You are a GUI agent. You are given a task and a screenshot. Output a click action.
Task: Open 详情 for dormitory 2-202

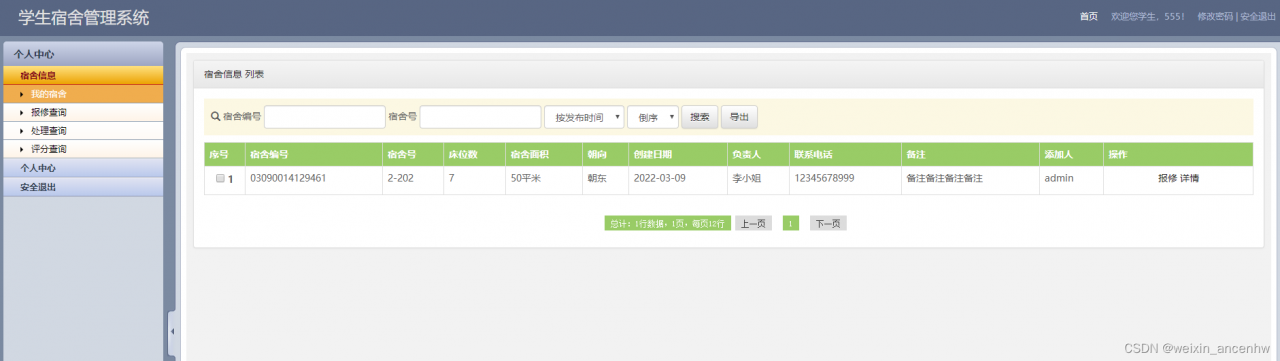coord(1189,179)
